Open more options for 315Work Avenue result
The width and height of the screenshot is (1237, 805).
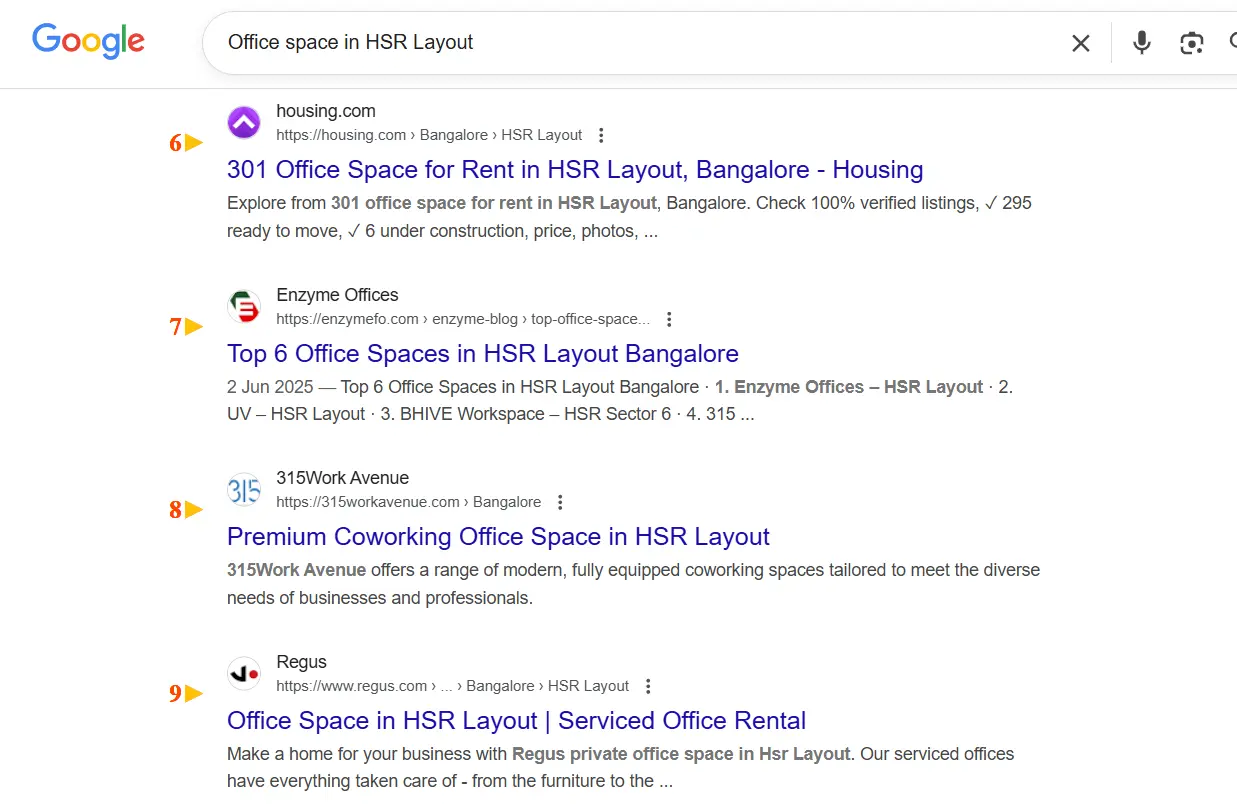(x=560, y=502)
